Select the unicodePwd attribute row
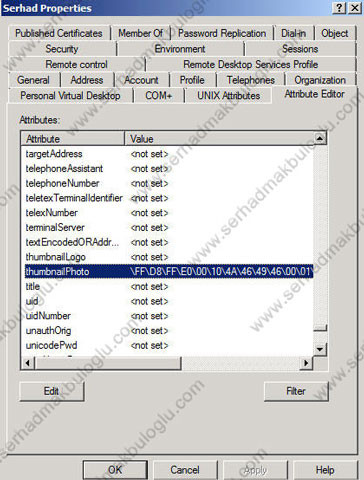Screen dimensions: 364x480 [x=169, y=345]
